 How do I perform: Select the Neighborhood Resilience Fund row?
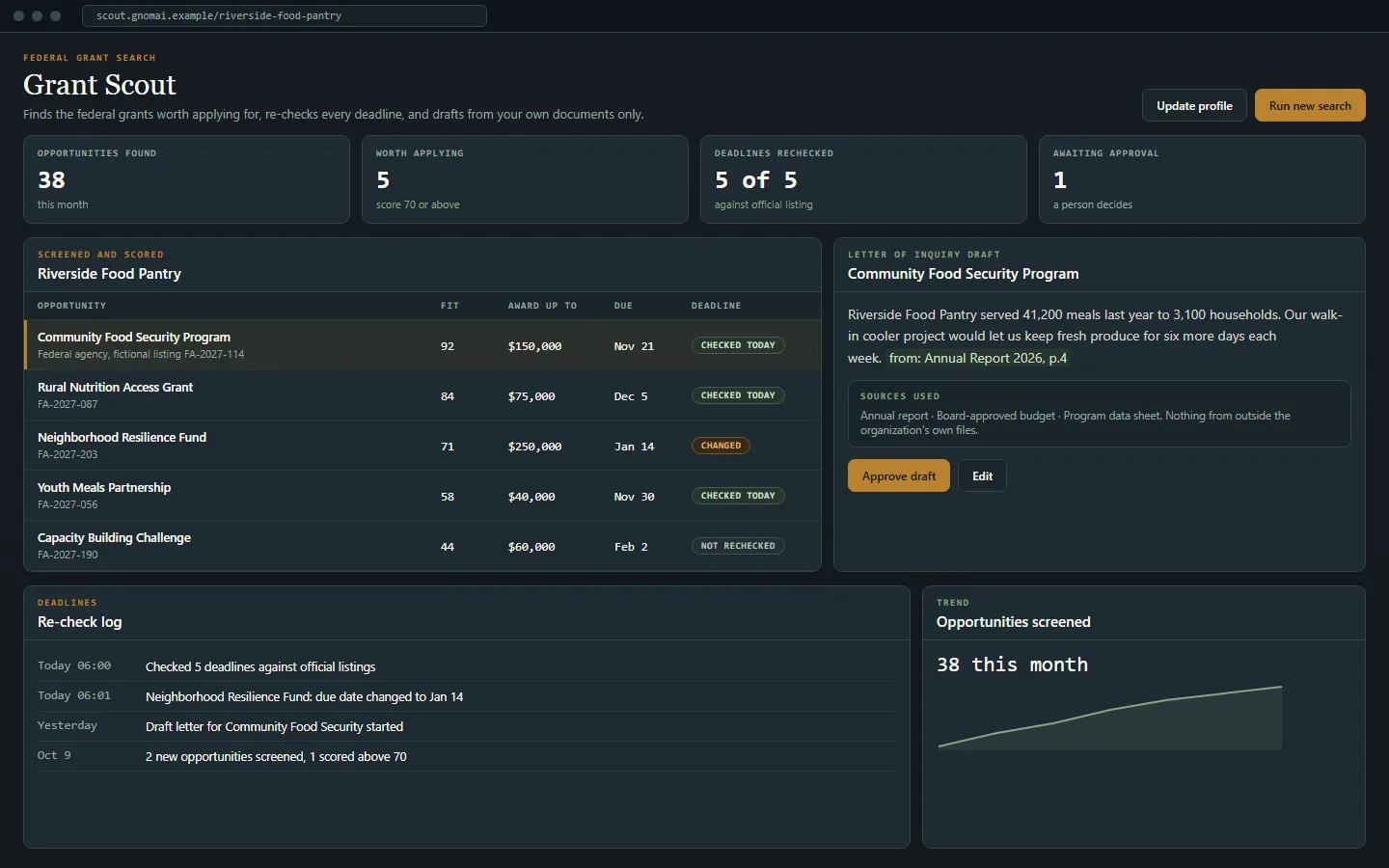point(422,446)
